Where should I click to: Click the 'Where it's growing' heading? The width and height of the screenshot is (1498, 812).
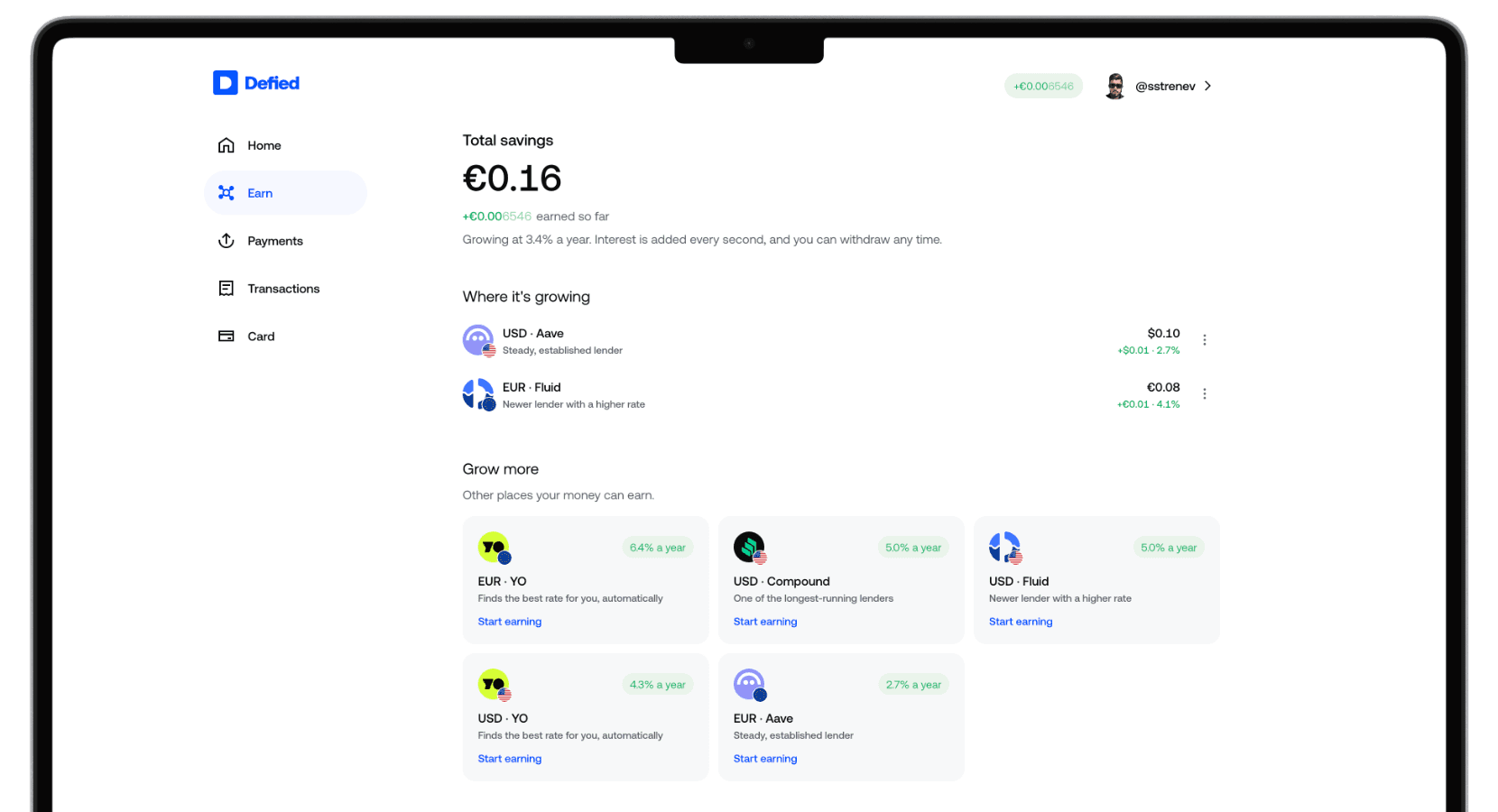526,297
